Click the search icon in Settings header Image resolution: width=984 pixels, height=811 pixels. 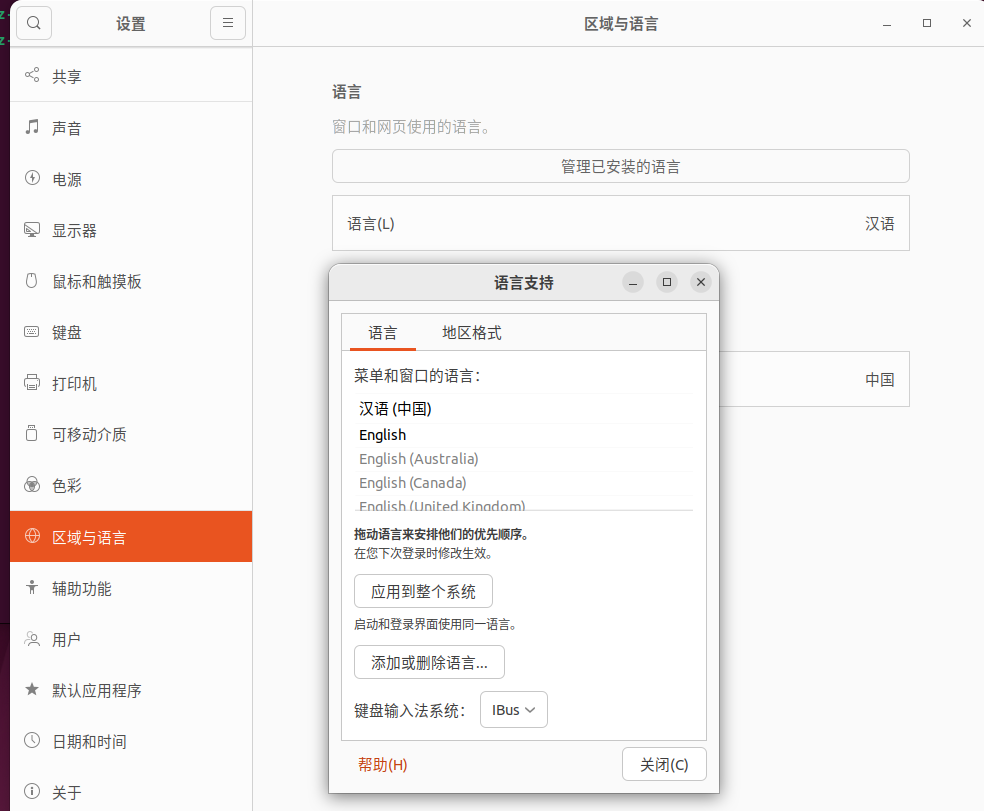(x=34, y=23)
